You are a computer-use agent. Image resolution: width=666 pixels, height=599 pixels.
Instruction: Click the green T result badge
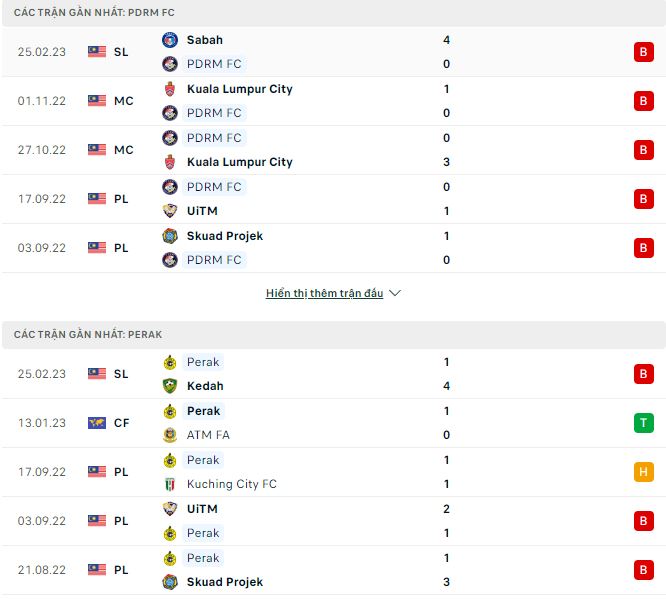pyautogui.click(x=643, y=423)
